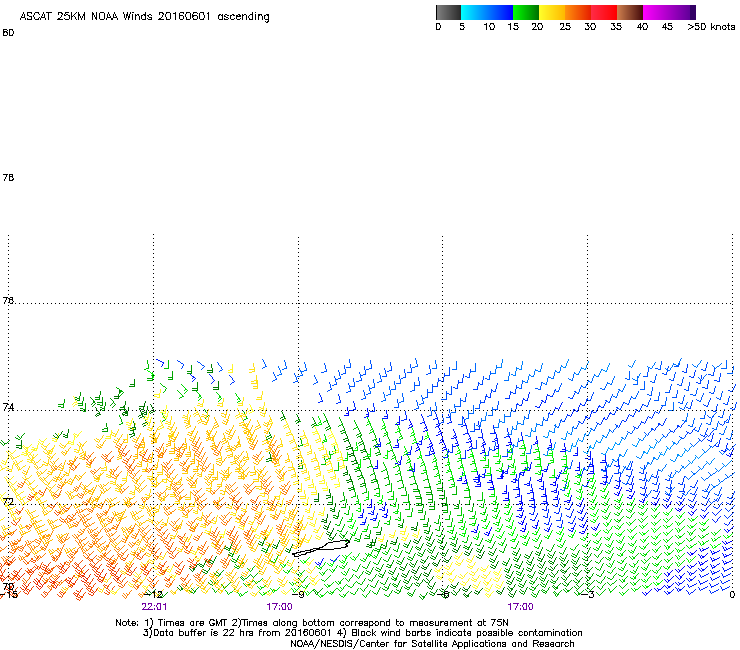This screenshot has width=740, height=650.
Task: Click the '74' latitude axis label
Action: coord(8,407)
